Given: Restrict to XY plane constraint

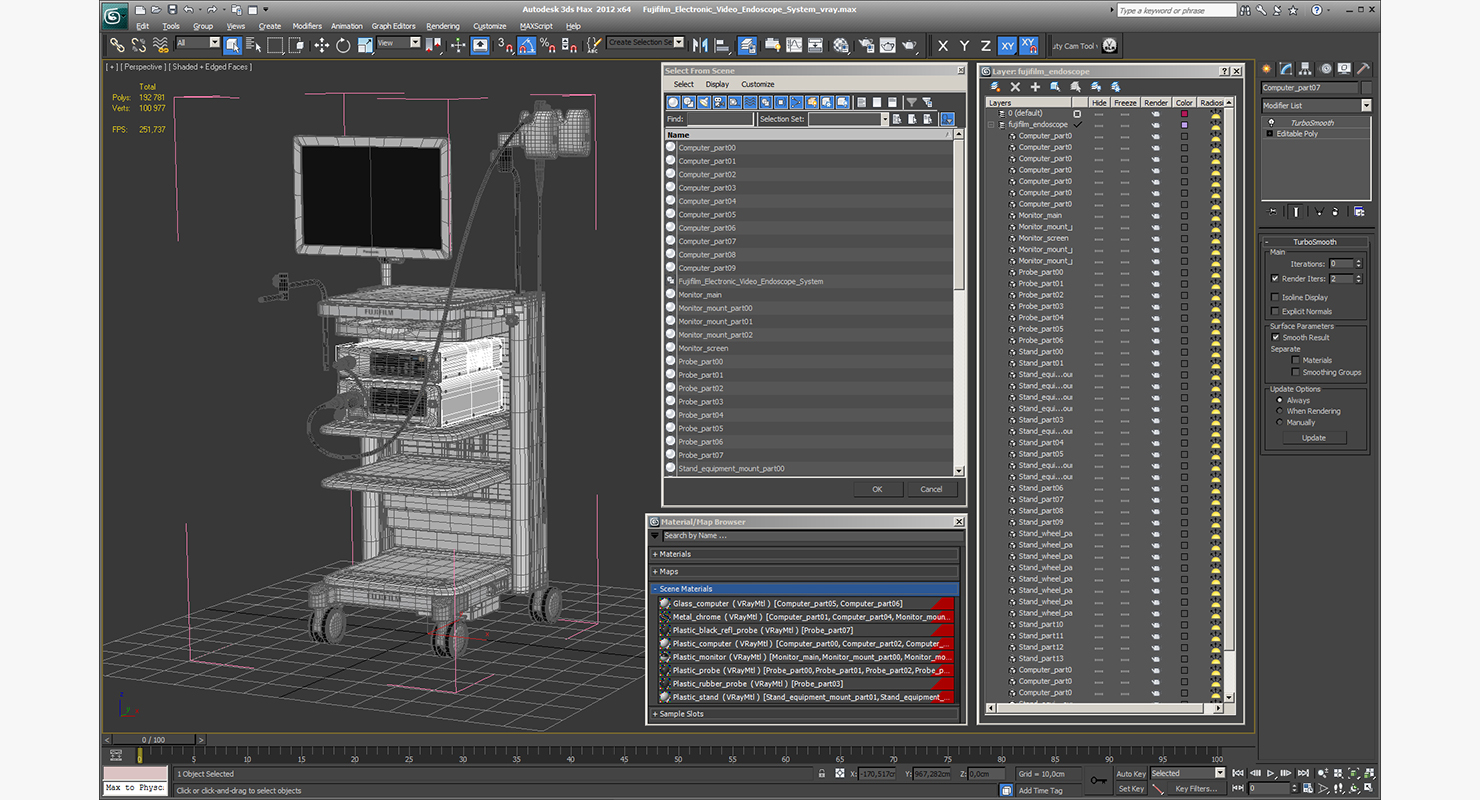Looking at the screenshot, I should (x=1007, y=46).
